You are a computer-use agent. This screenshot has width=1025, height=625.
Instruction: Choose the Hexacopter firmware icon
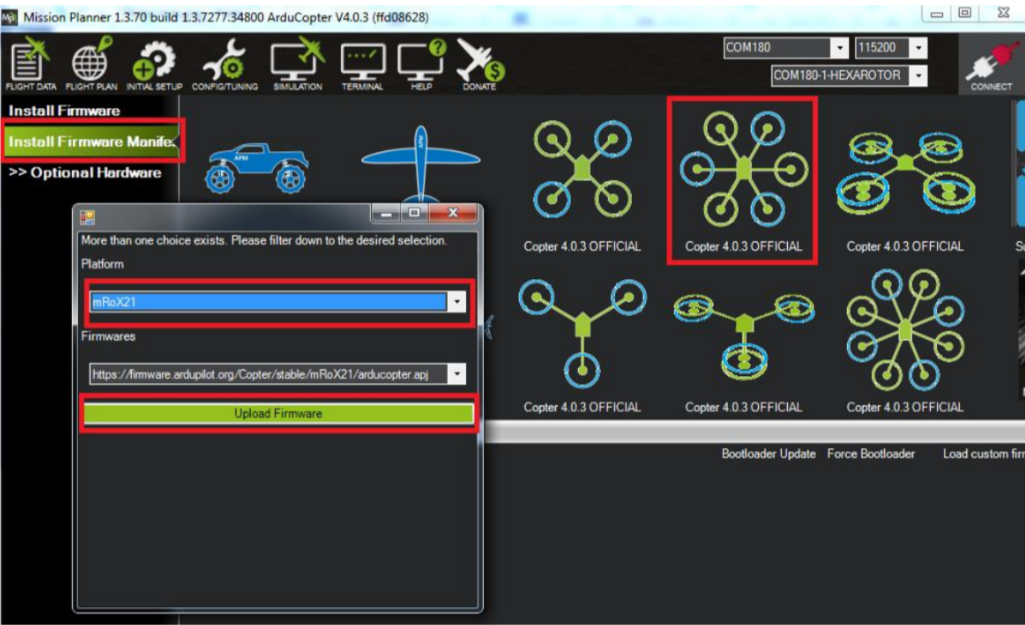(744, 169)
